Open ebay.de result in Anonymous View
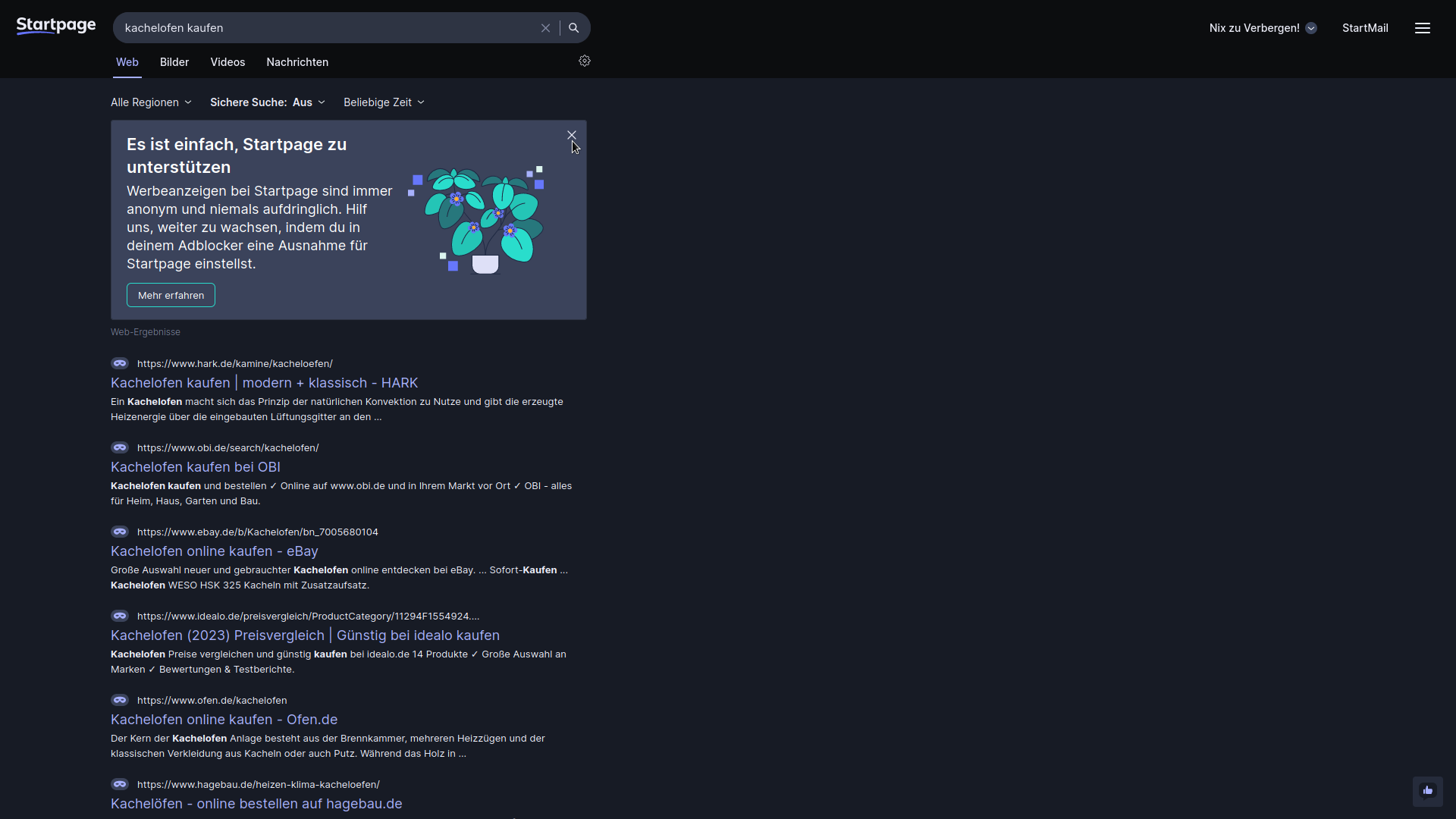This screenshot has width=1456, height=819. (x=120, y=532)
